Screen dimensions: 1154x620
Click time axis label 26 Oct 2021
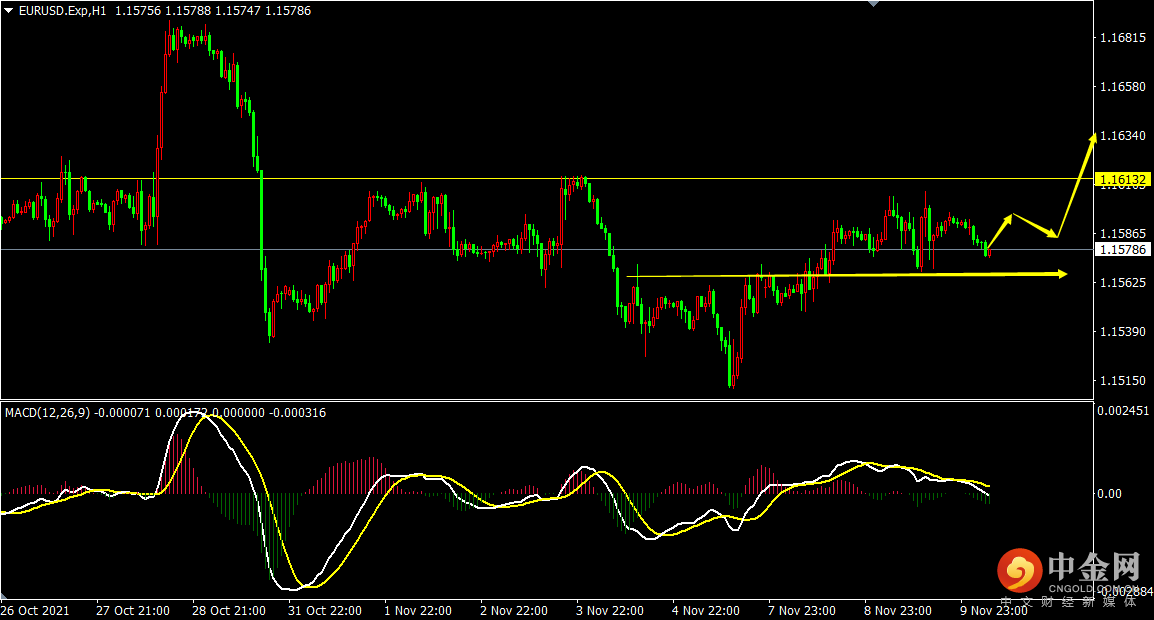tap(35, 610)
